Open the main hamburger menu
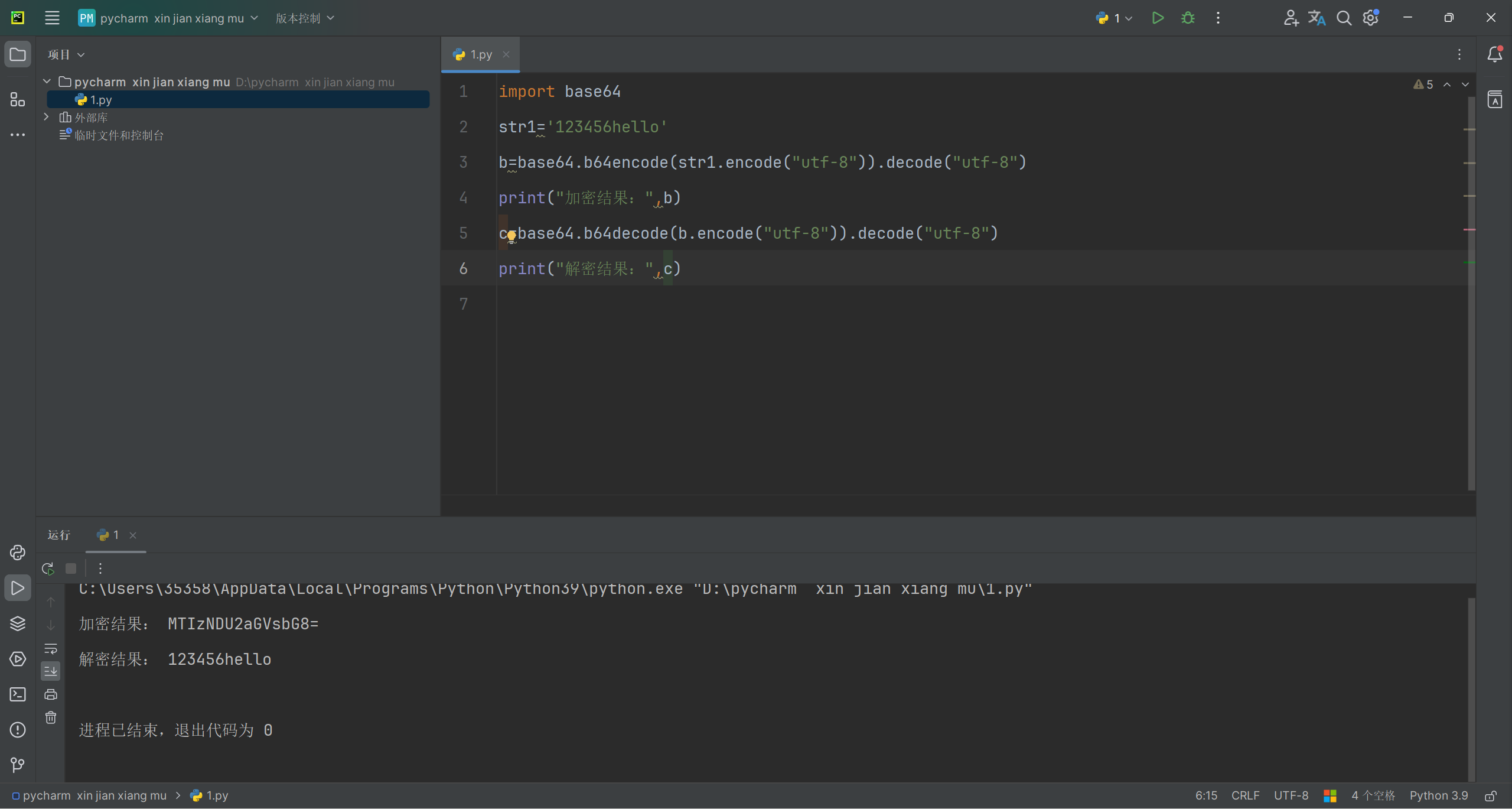This screenshot has height=809, width=1512. (52, 18)
